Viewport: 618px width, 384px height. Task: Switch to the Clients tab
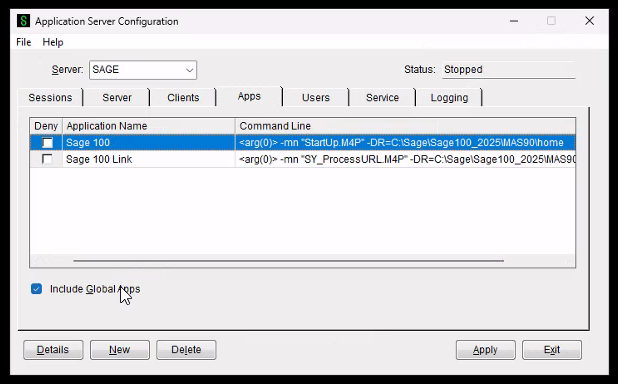(x=183, y=97)
